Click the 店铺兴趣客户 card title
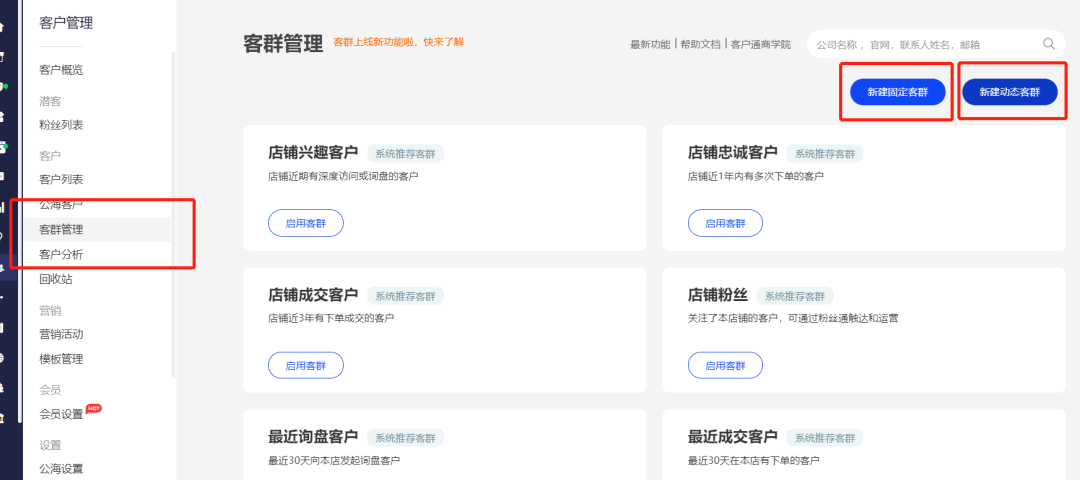1080x480 pixels. (x=313, y=153)
